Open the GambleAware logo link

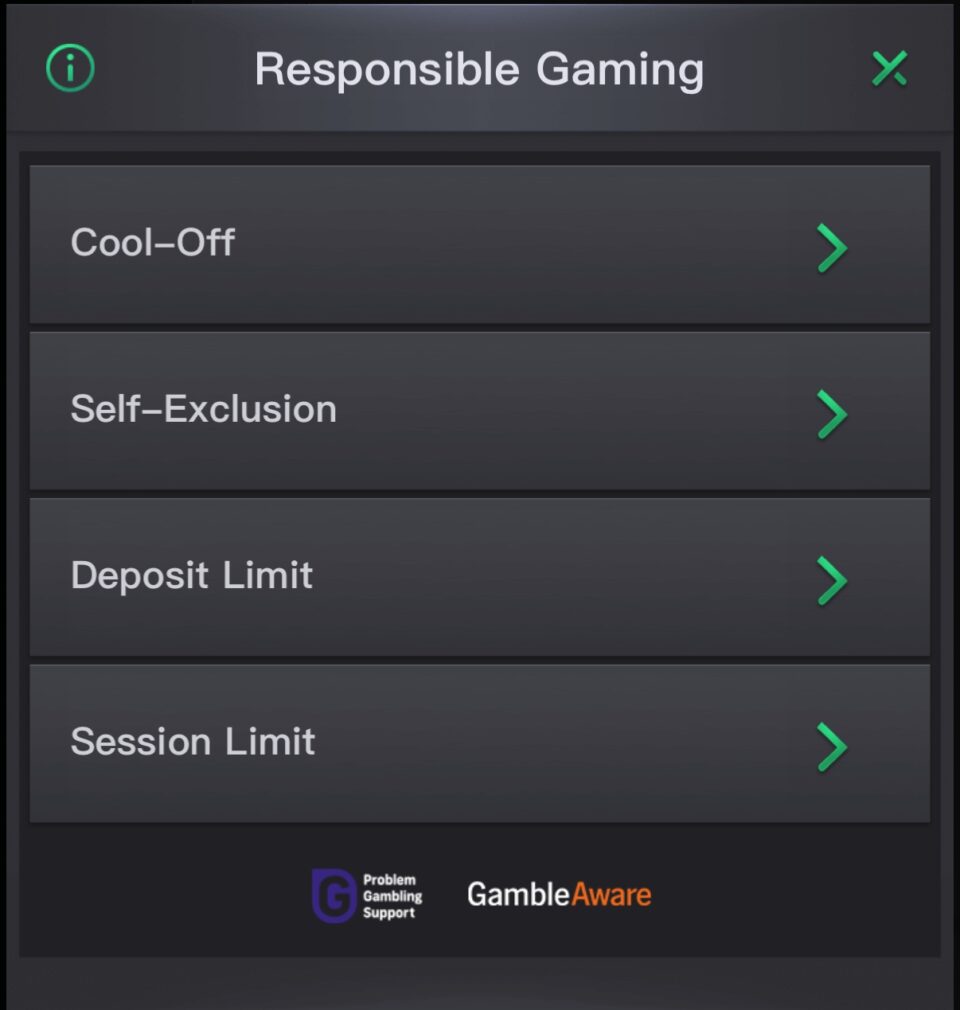pos(559,895)
